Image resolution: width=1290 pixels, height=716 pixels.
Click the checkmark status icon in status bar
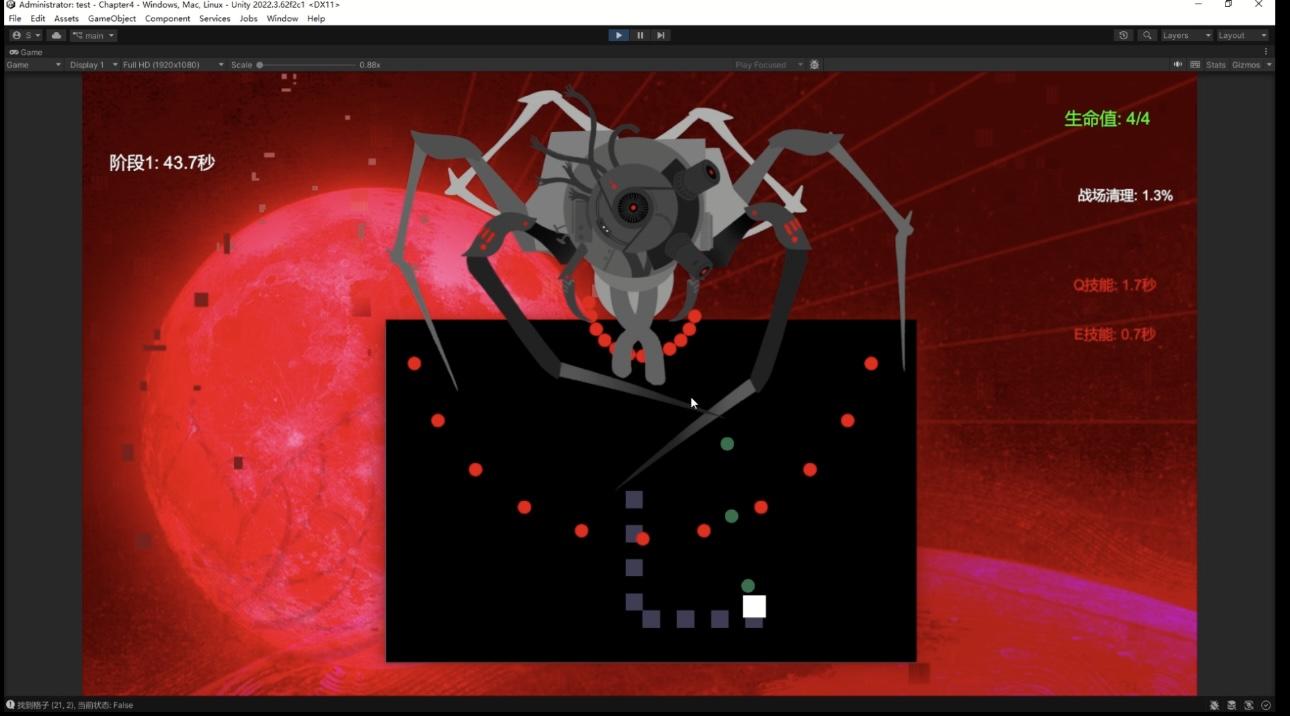[1266, 705]
